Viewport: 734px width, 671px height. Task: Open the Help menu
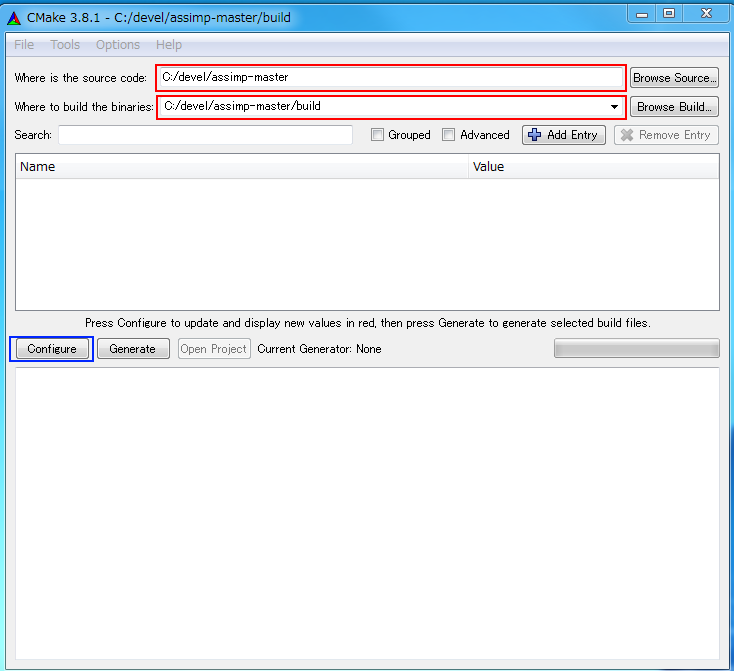[x=169, y=45]
